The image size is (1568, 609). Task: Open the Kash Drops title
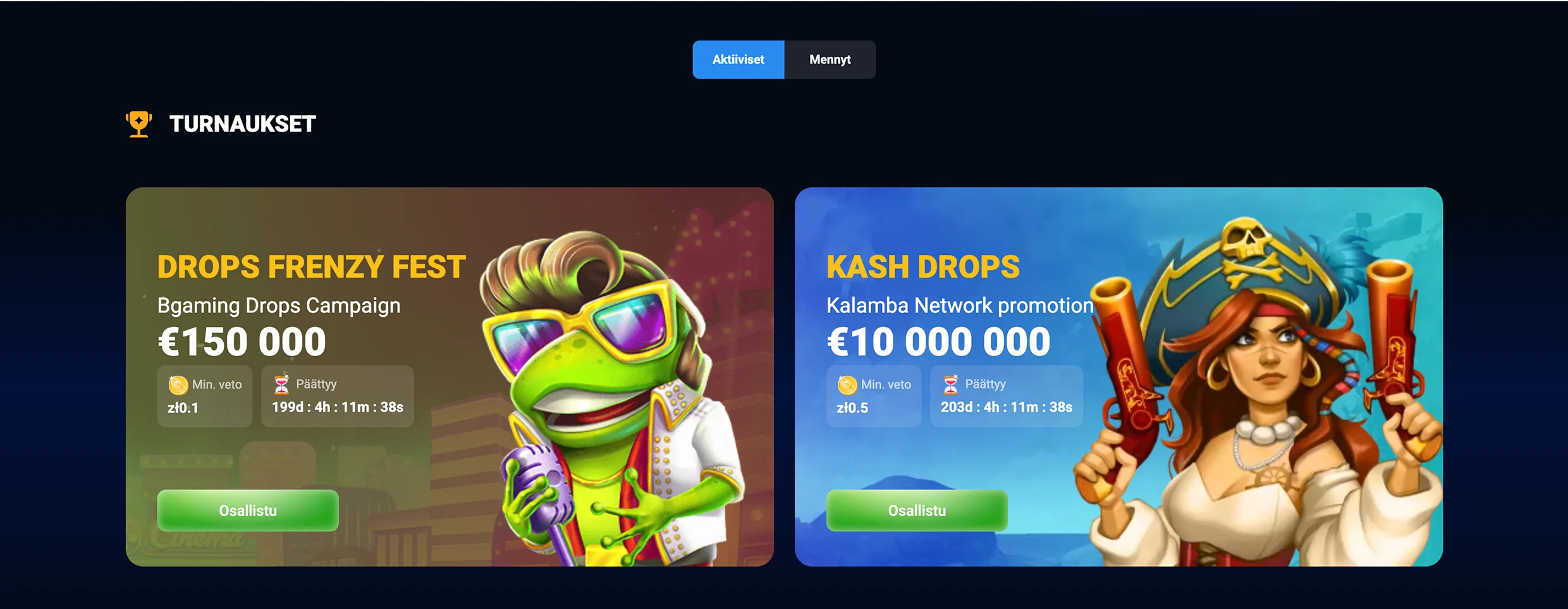point(923,267)
